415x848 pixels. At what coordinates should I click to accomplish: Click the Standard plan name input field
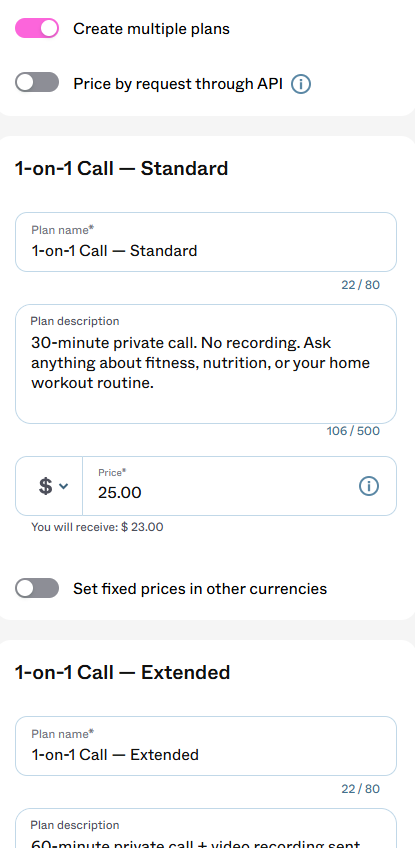pyautogui.click(x=206, y=242)
